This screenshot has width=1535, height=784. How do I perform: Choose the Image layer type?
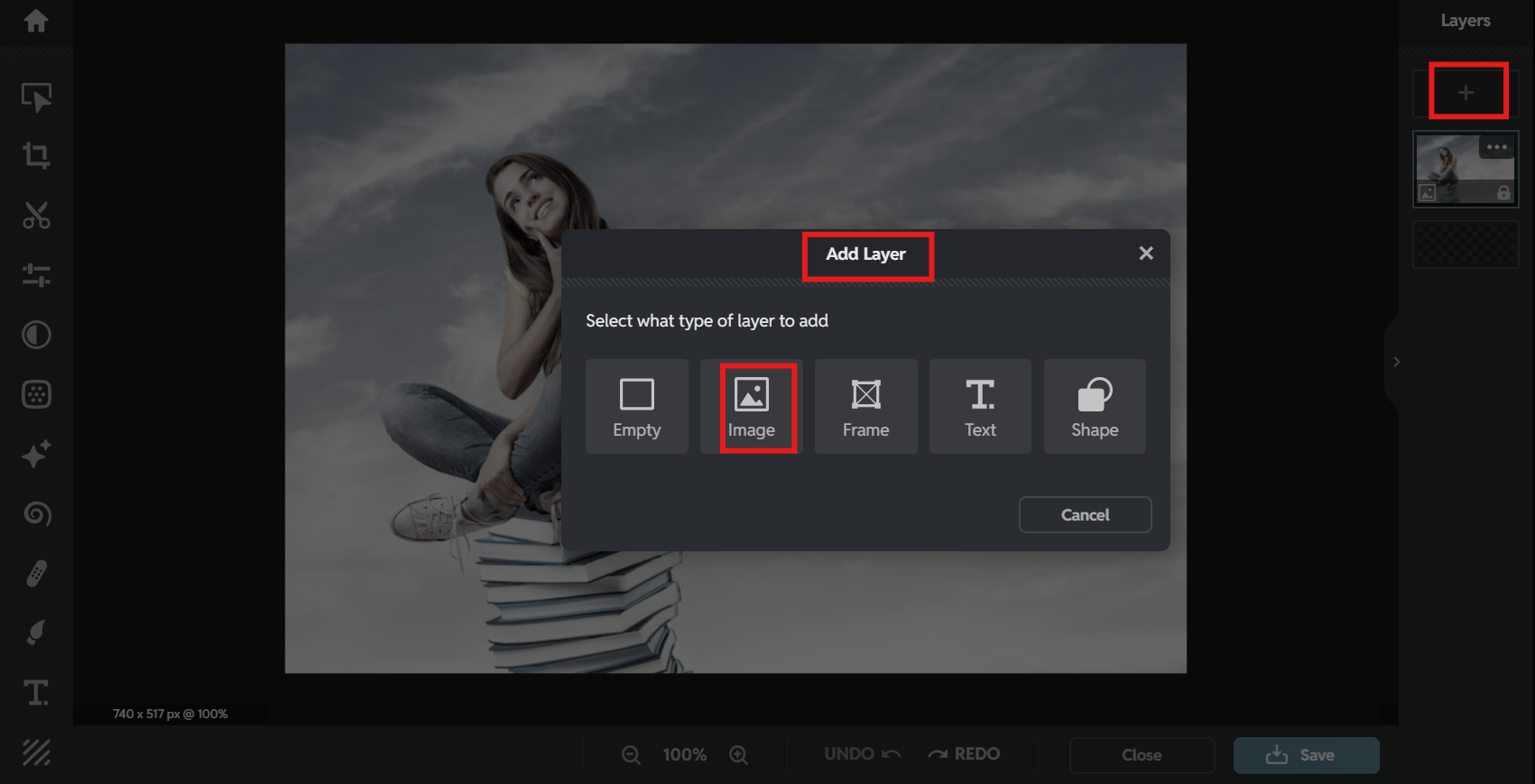pyautogui.click(x=752, y=407)
